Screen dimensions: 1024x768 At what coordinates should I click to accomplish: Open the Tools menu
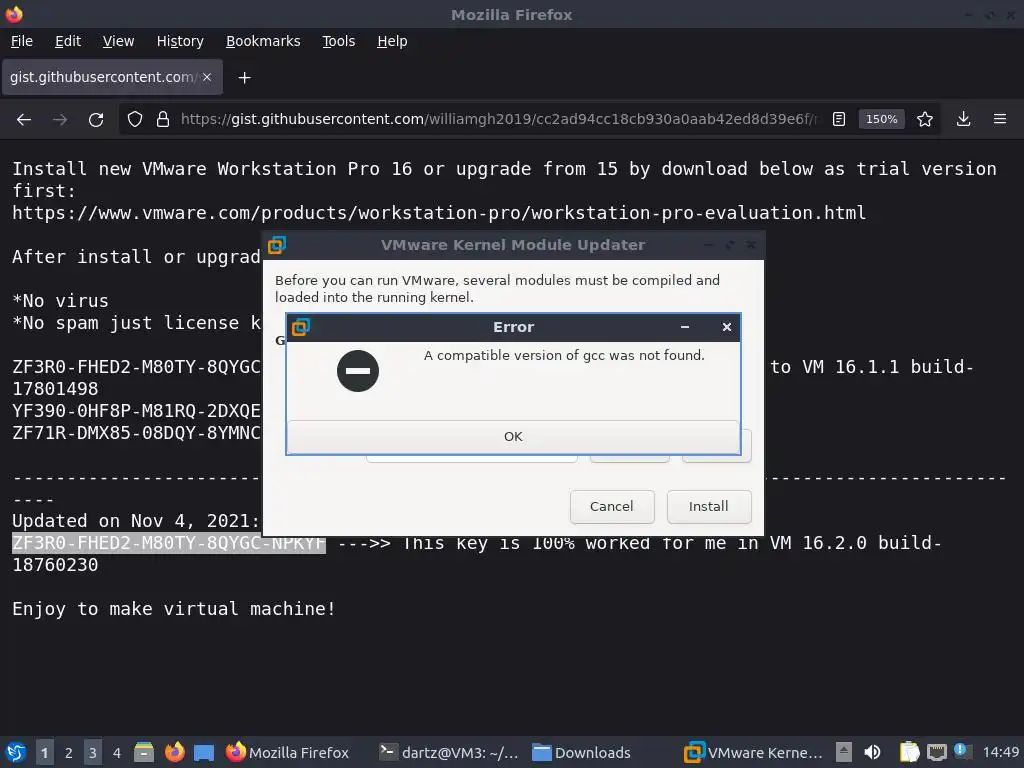[x=338, y=41]
